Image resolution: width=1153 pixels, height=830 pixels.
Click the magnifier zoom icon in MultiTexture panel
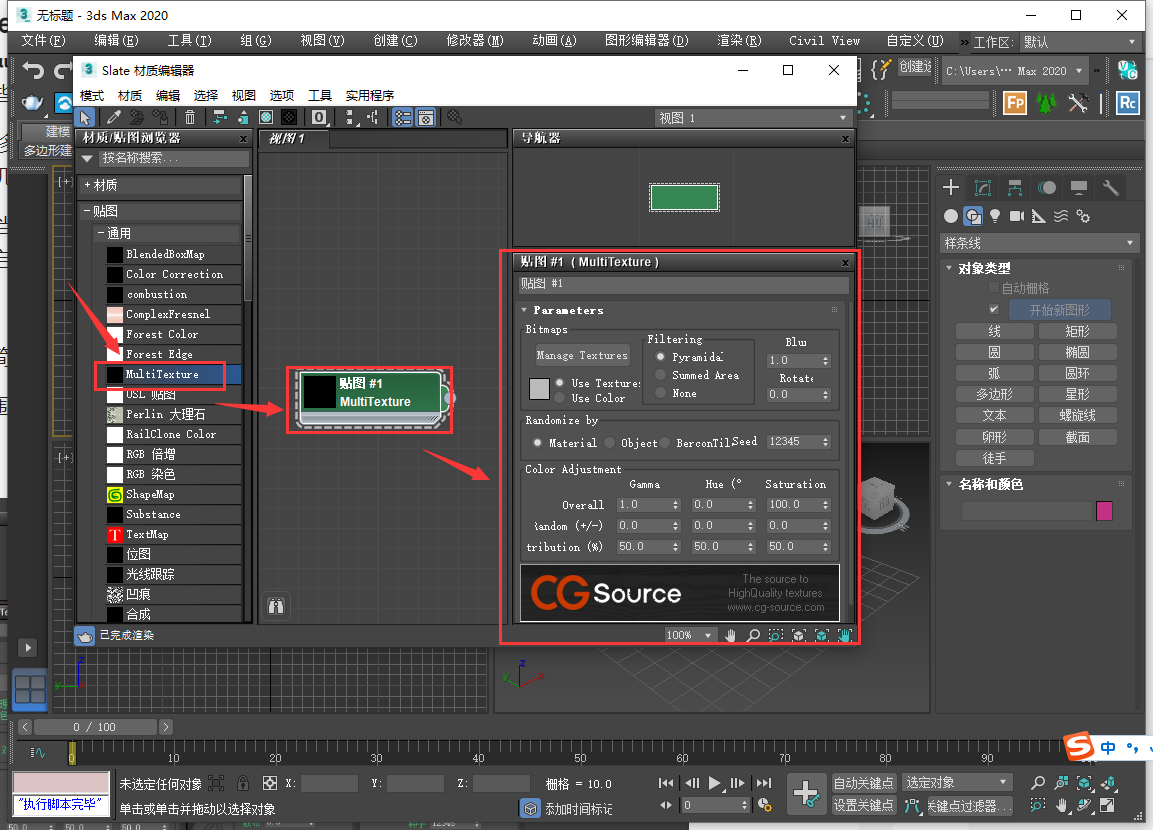(752, 634)
